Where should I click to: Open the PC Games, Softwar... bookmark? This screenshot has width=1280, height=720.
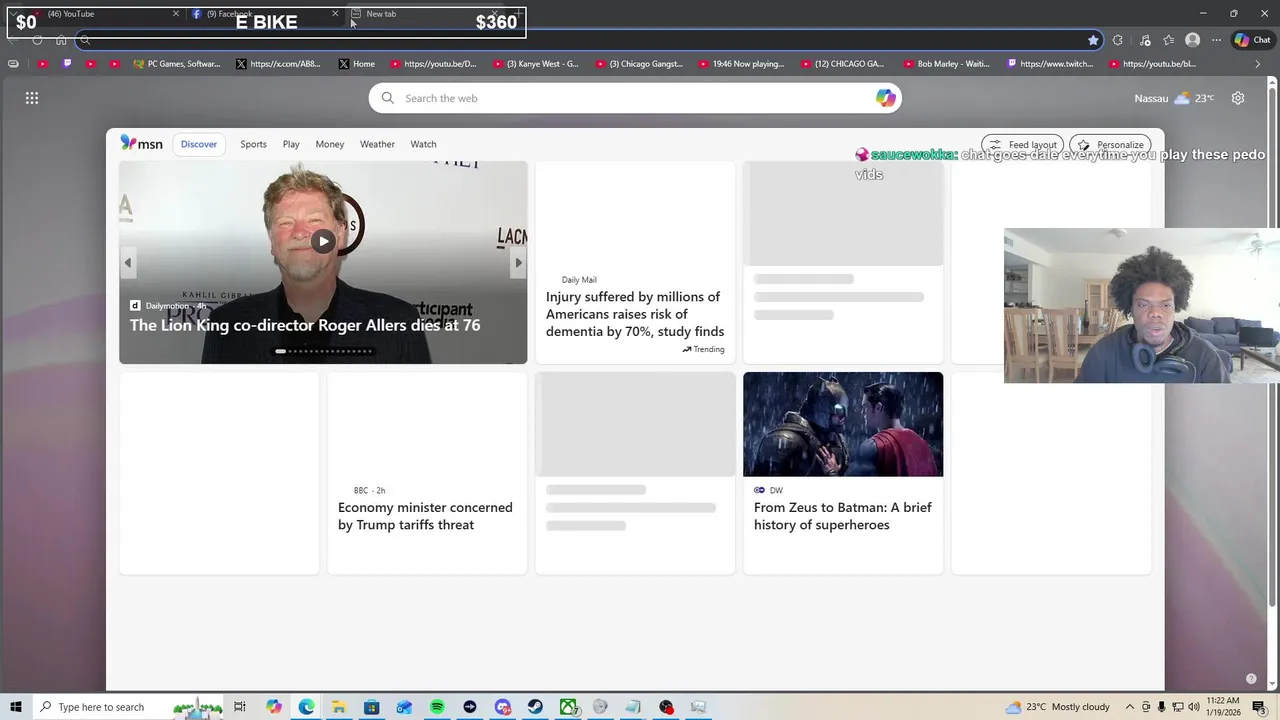tap(175, 64)
